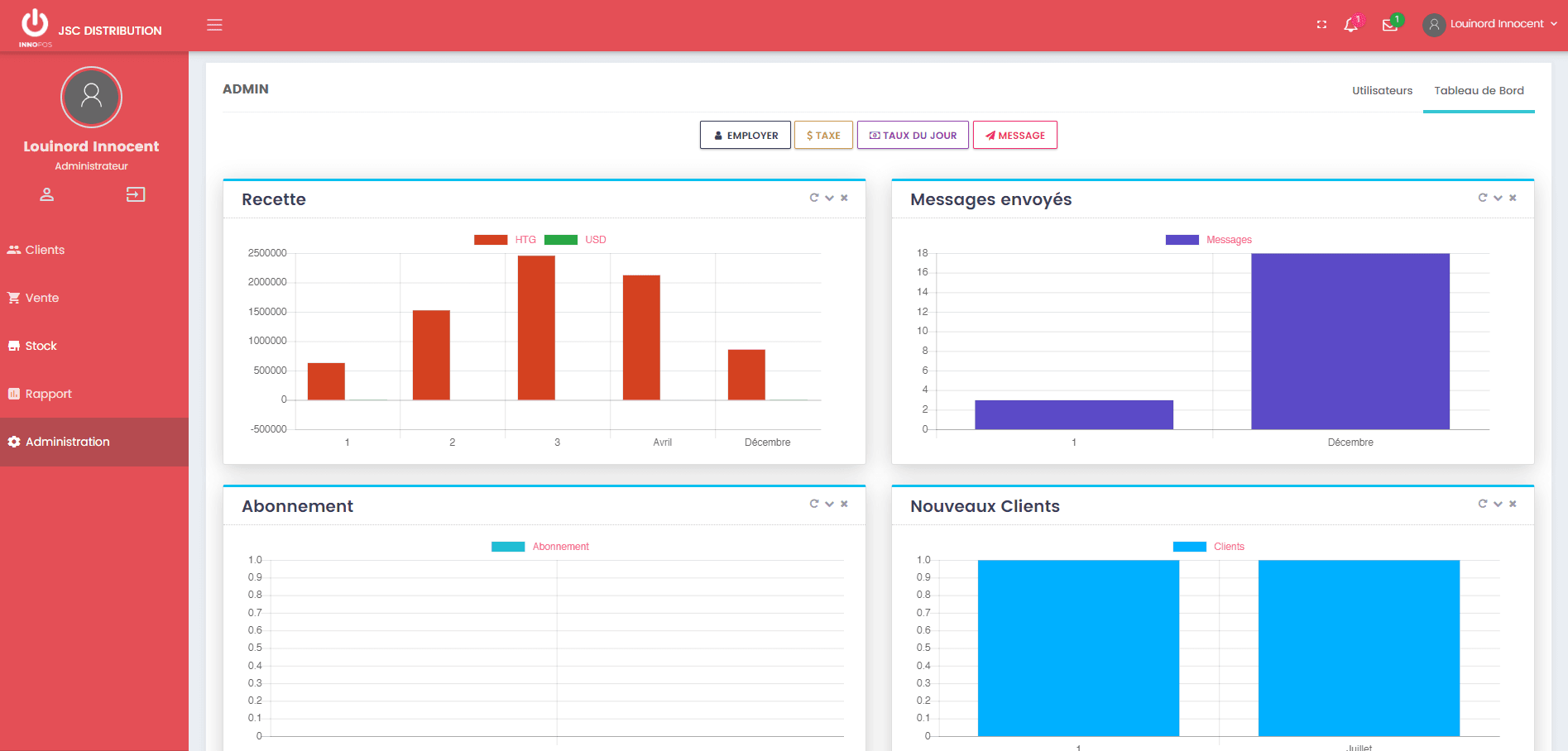The height and width of the screenshot is (751, 1568).
Task: Collapse the Abonnement panel with chevron
Action: [x=829, y=504]
